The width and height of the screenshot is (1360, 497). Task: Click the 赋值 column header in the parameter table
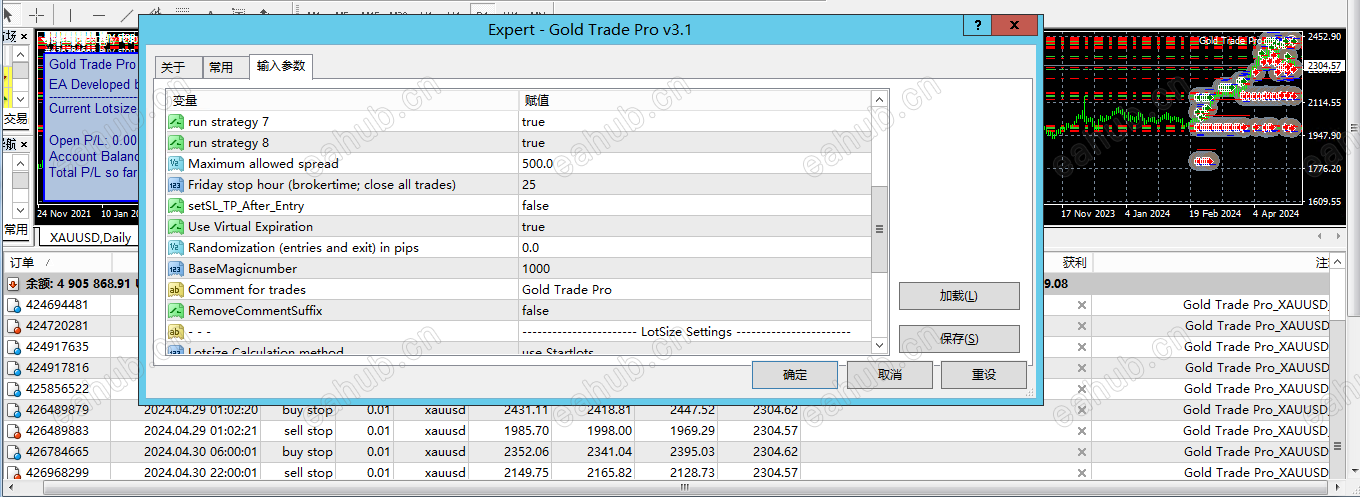coord(695,101)
